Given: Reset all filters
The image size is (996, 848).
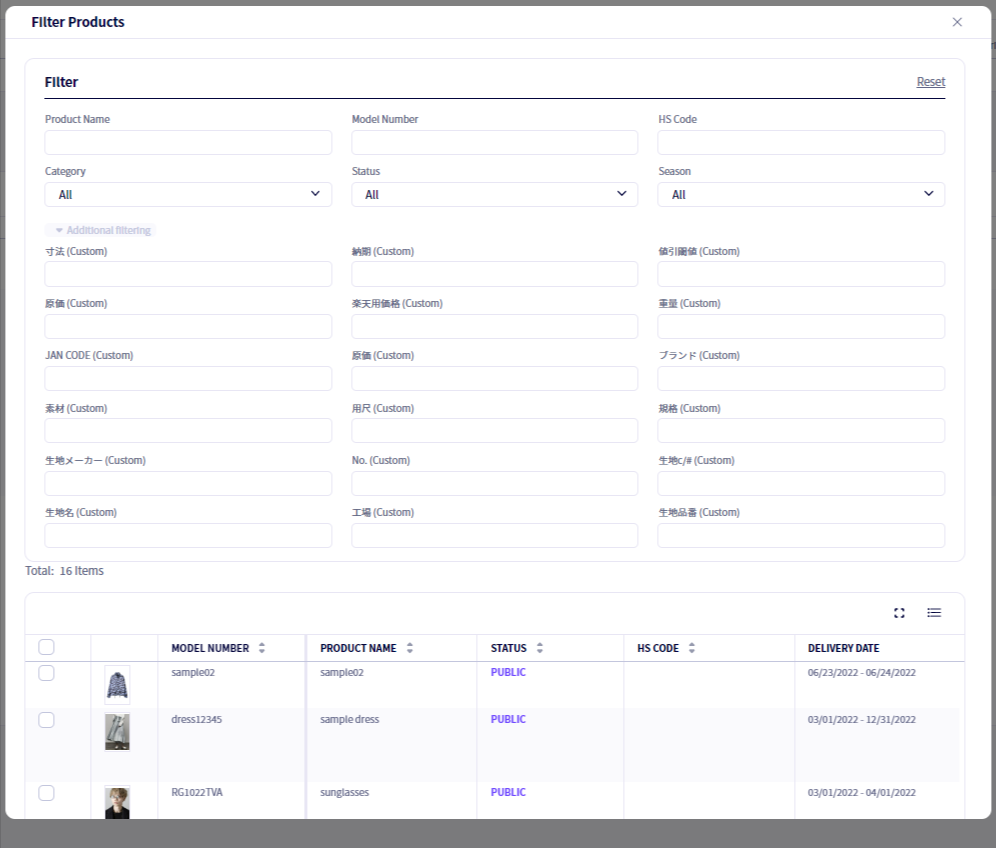Looking at the screenshot, I should 931,82.
